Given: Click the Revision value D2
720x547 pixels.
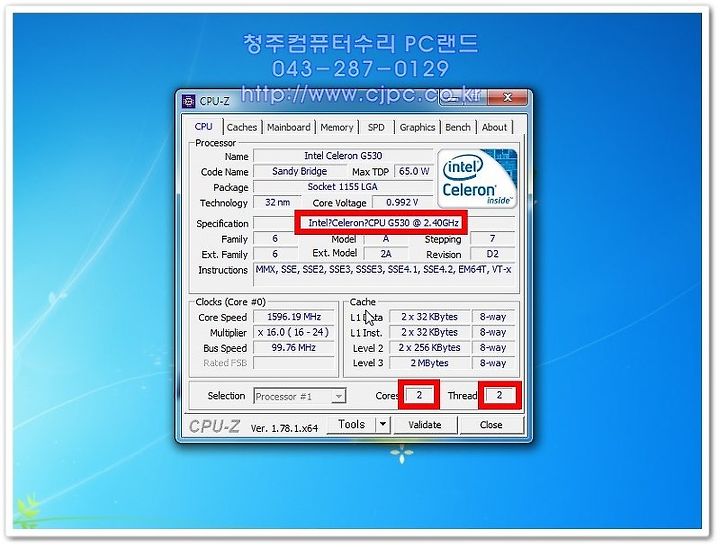Looking at the screenshot, I should click(x=493, y=254).
